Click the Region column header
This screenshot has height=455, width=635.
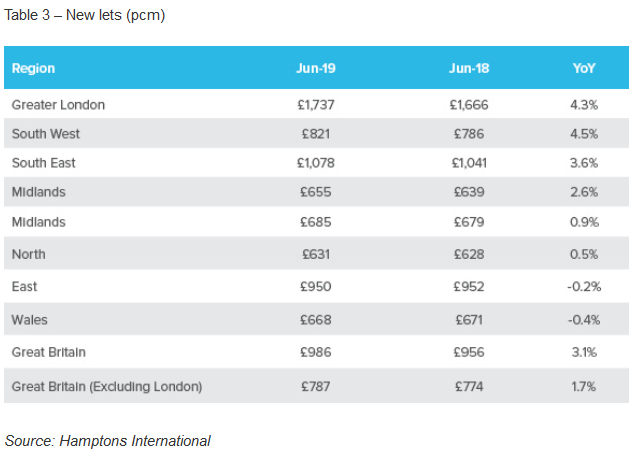click(34, 69)
